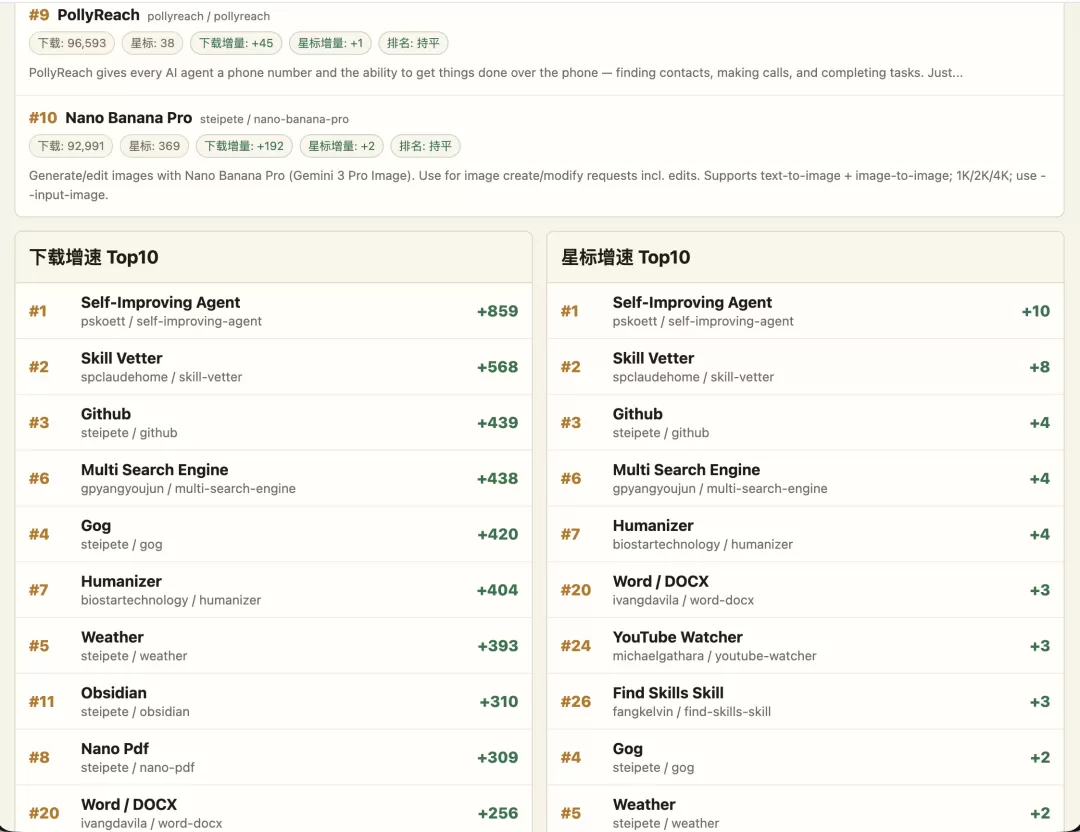Screen dimensions: 1080x832
Task: Click the Nano Banana Pro description text
Action: pos(537,185)
